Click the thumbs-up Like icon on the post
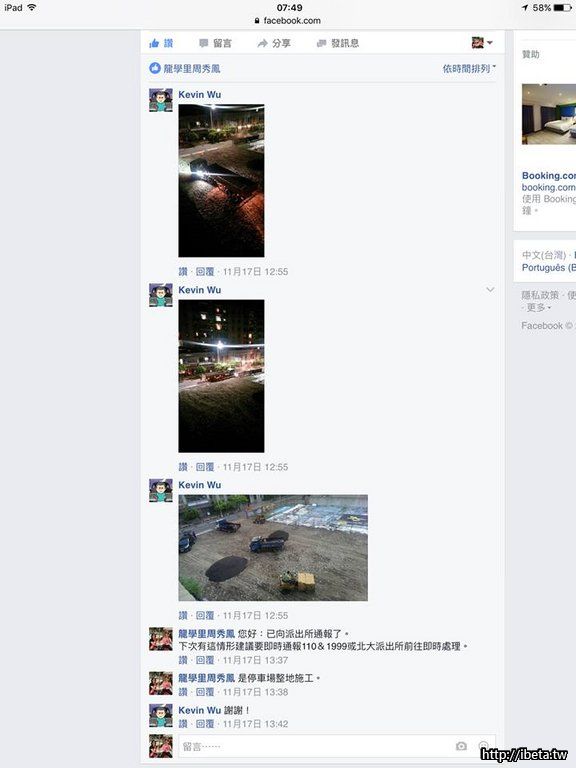This screenshot has height=768, width=576. click(154, 43)
